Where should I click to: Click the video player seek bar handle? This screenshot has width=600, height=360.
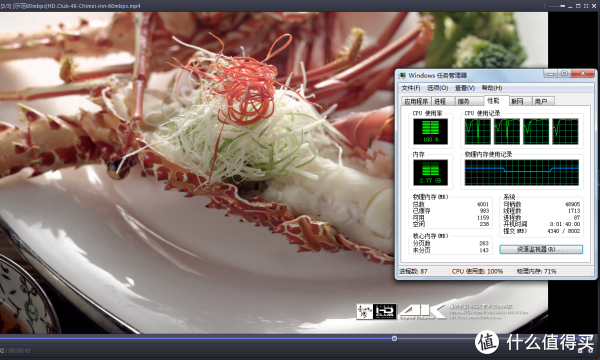[394, 339]
